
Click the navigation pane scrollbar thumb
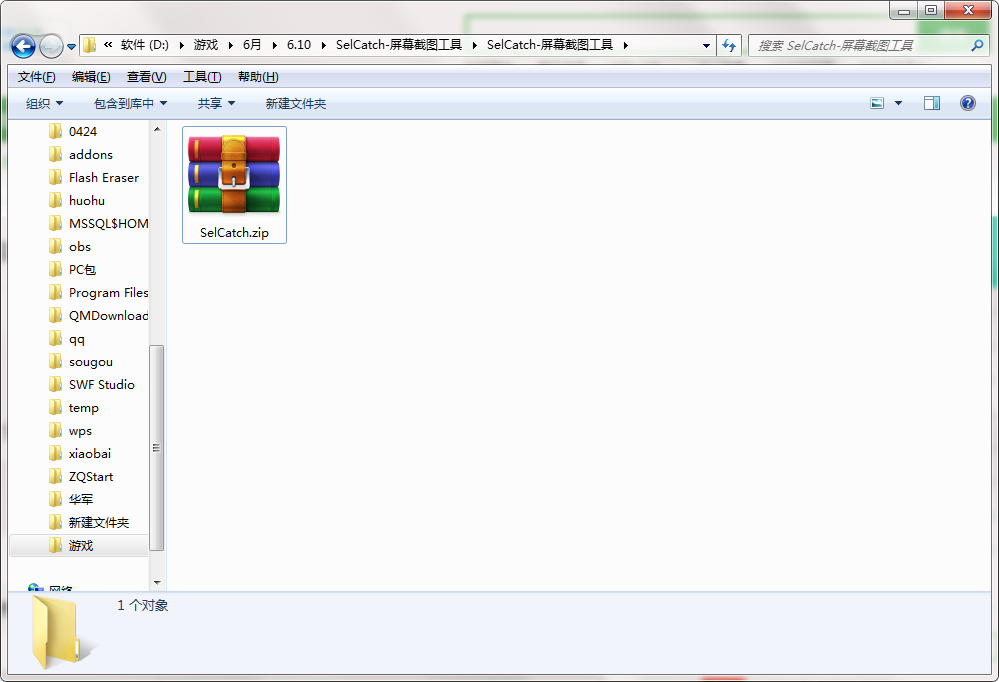point(157,447)
